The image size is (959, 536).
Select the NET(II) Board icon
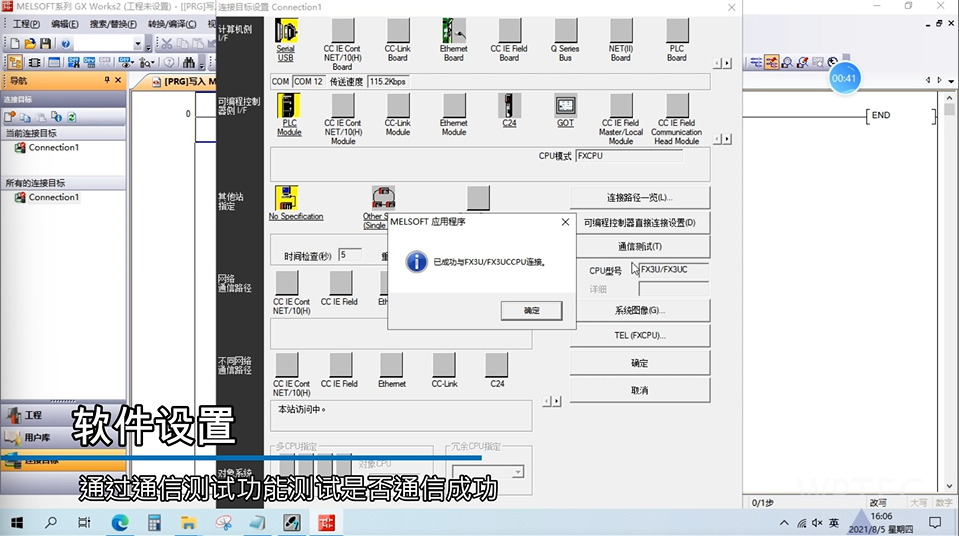click(621, 31)
